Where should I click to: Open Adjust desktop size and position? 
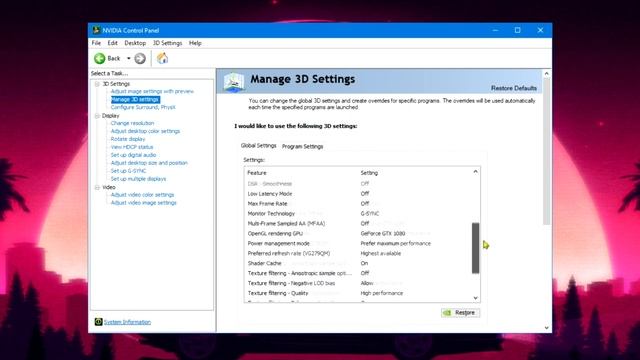pos(149,163)
